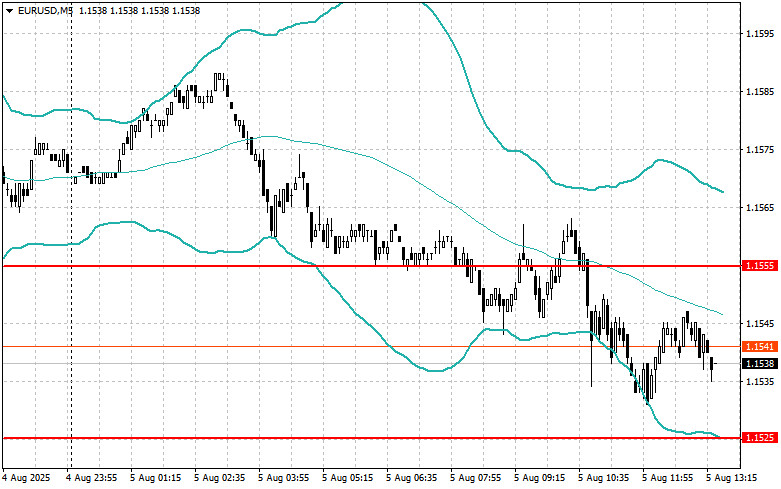Select the vertical dashed day separator line
781x489 pixels.
click(71, 234)
